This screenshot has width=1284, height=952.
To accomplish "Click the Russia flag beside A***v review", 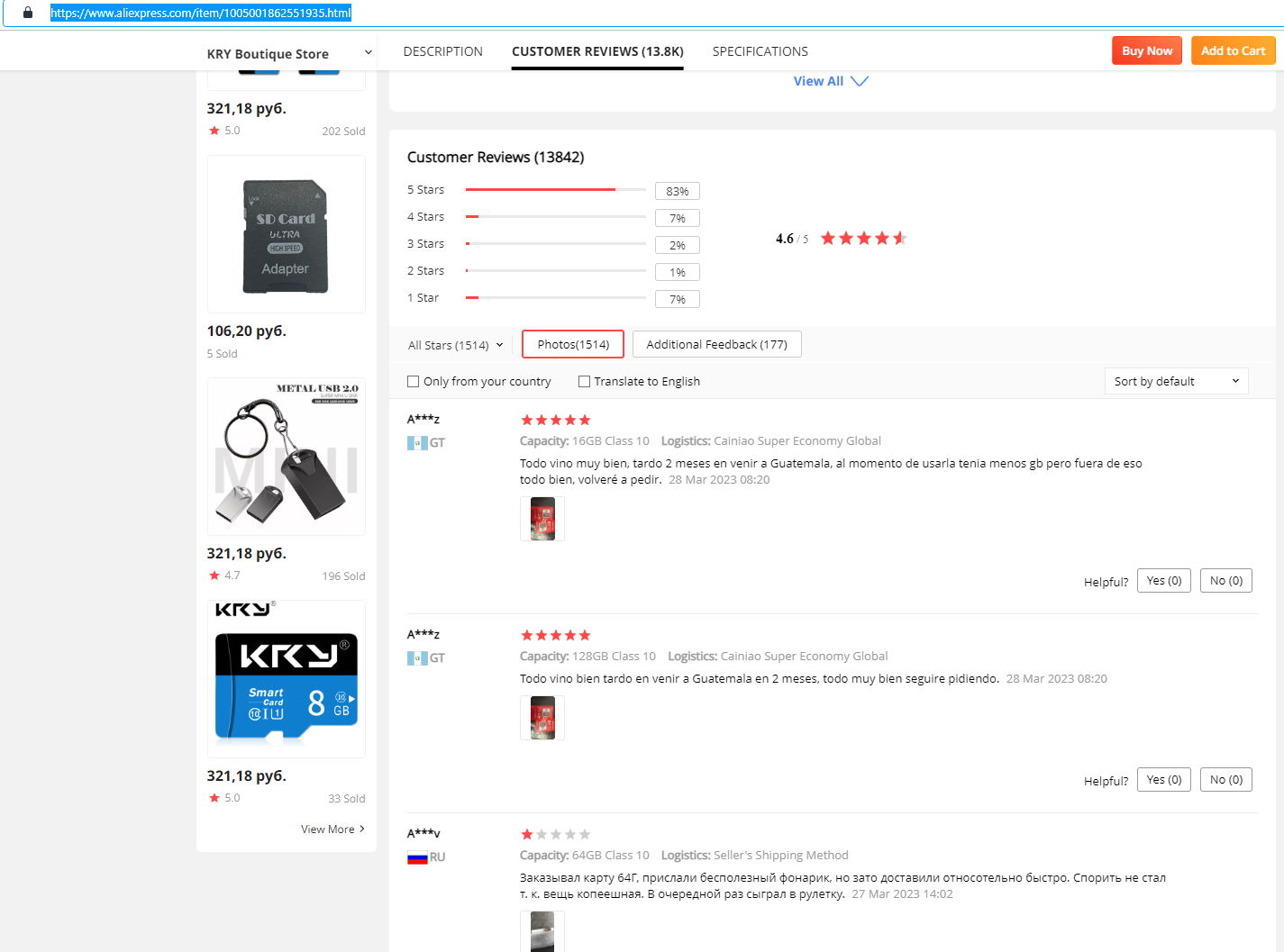I will coord(417,857).
